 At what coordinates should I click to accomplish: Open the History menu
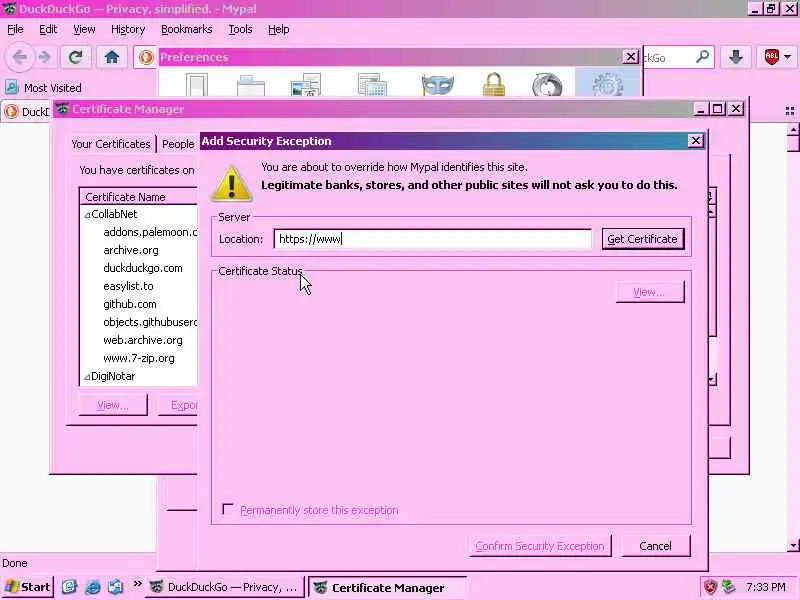point(128,30)
